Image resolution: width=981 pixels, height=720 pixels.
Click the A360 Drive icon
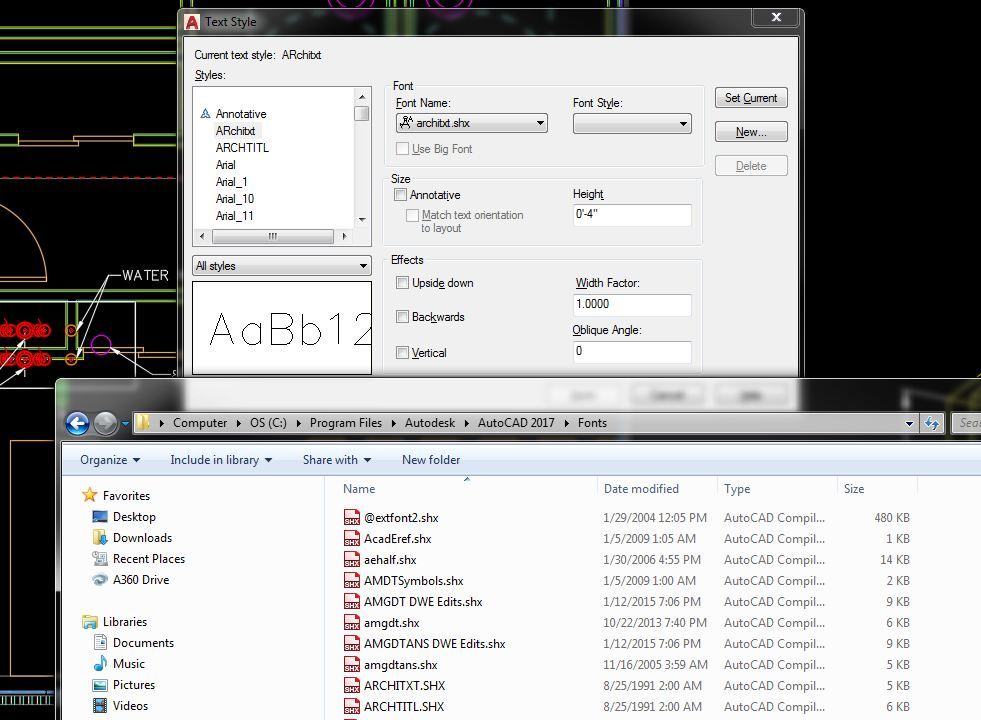click(100, 579)
